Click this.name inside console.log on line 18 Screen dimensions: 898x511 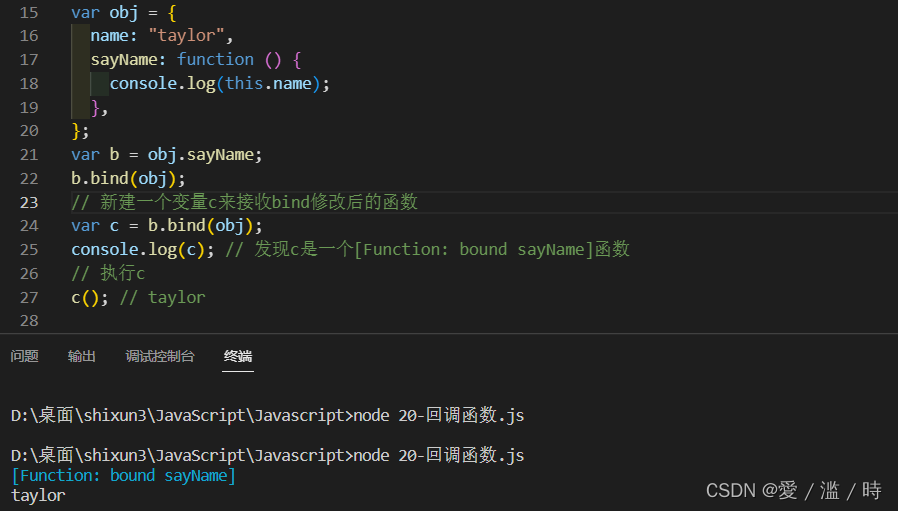[268, 83]
